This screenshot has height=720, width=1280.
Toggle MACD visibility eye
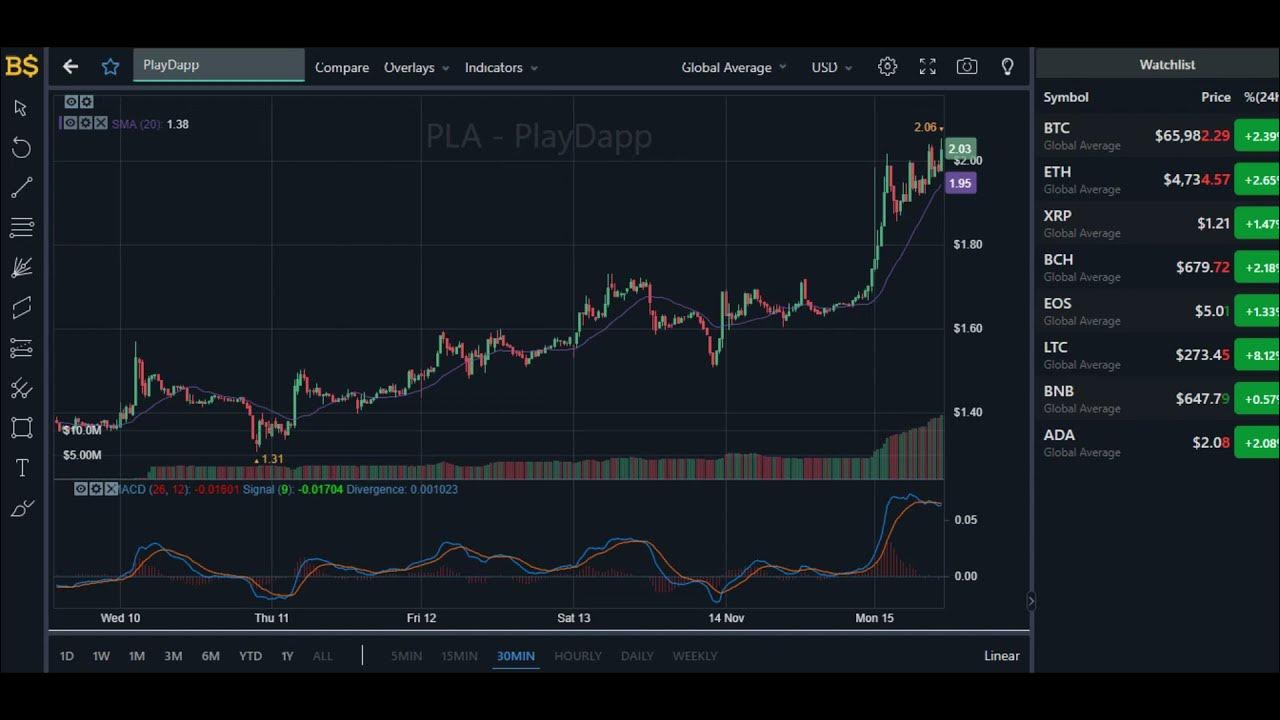81,489
